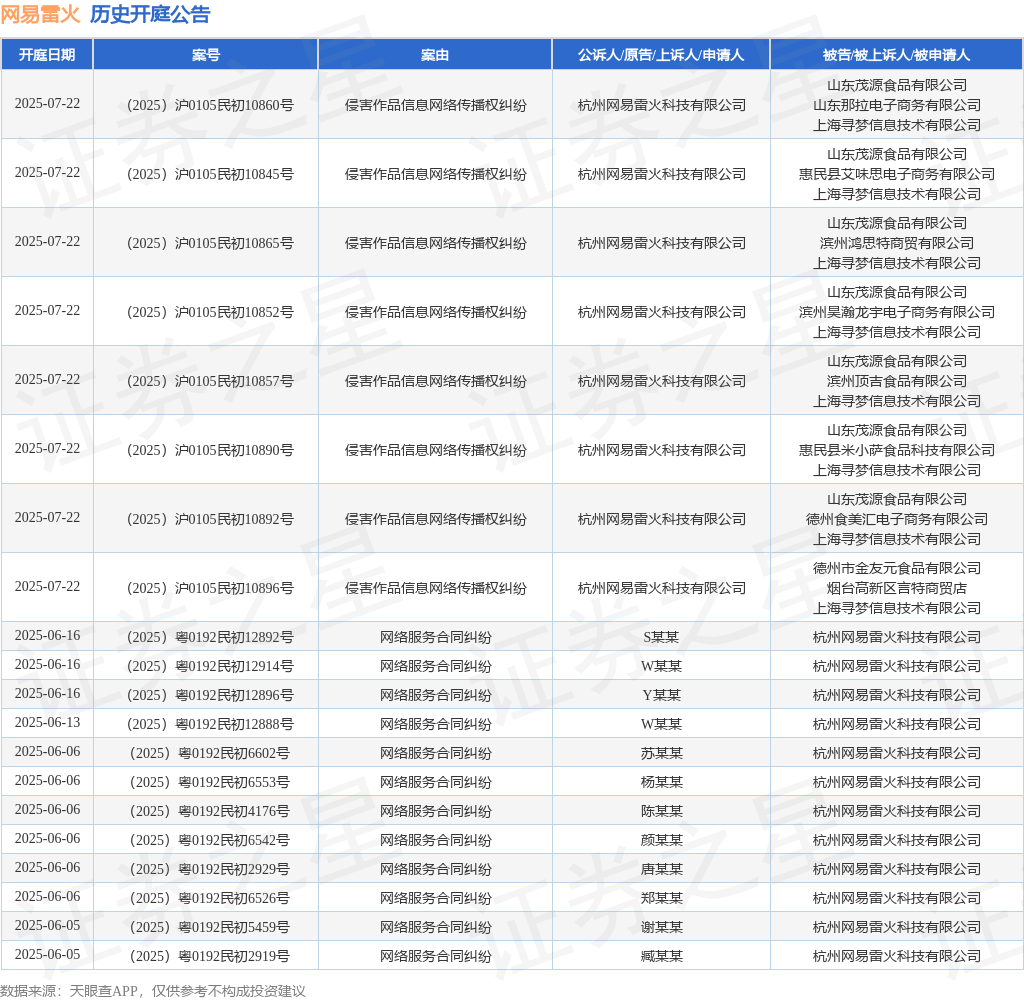Click defendant 滨州顶吉食品有限公司
The width and height of the screenshot is (1024, 1000).
point(897,381)
